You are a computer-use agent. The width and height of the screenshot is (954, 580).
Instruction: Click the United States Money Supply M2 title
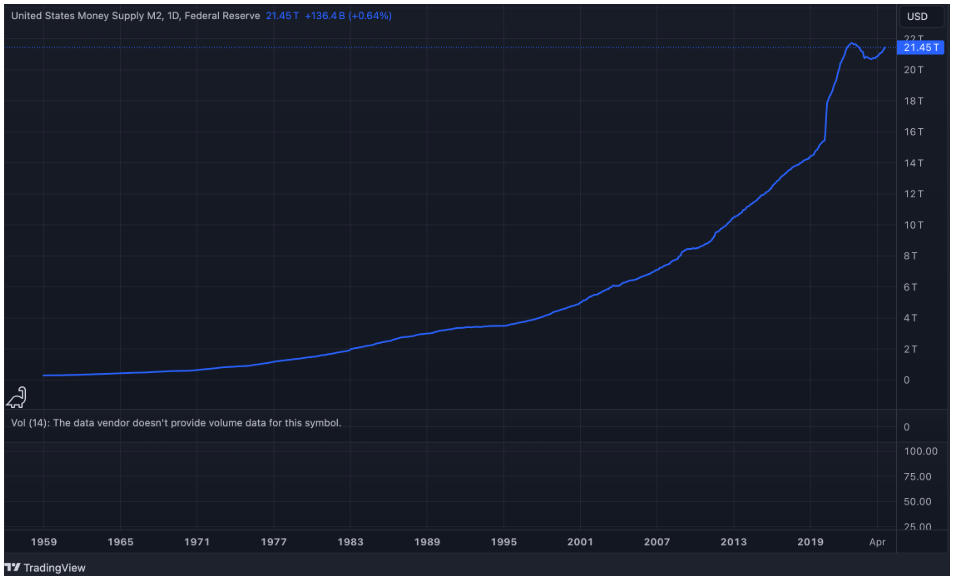tap(87, 16)
